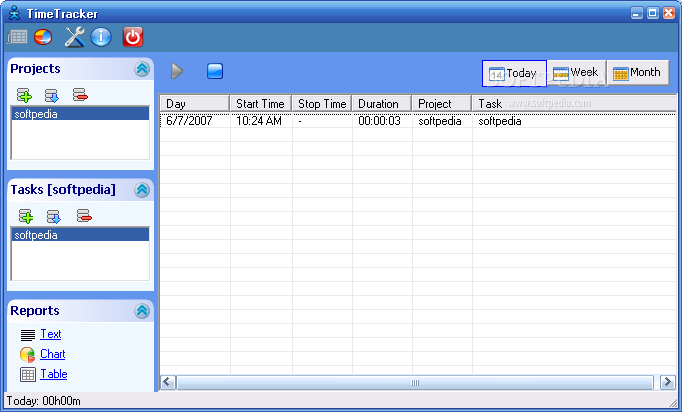
Task: Delete project with the red minus icon
Action: coord(80,94)
